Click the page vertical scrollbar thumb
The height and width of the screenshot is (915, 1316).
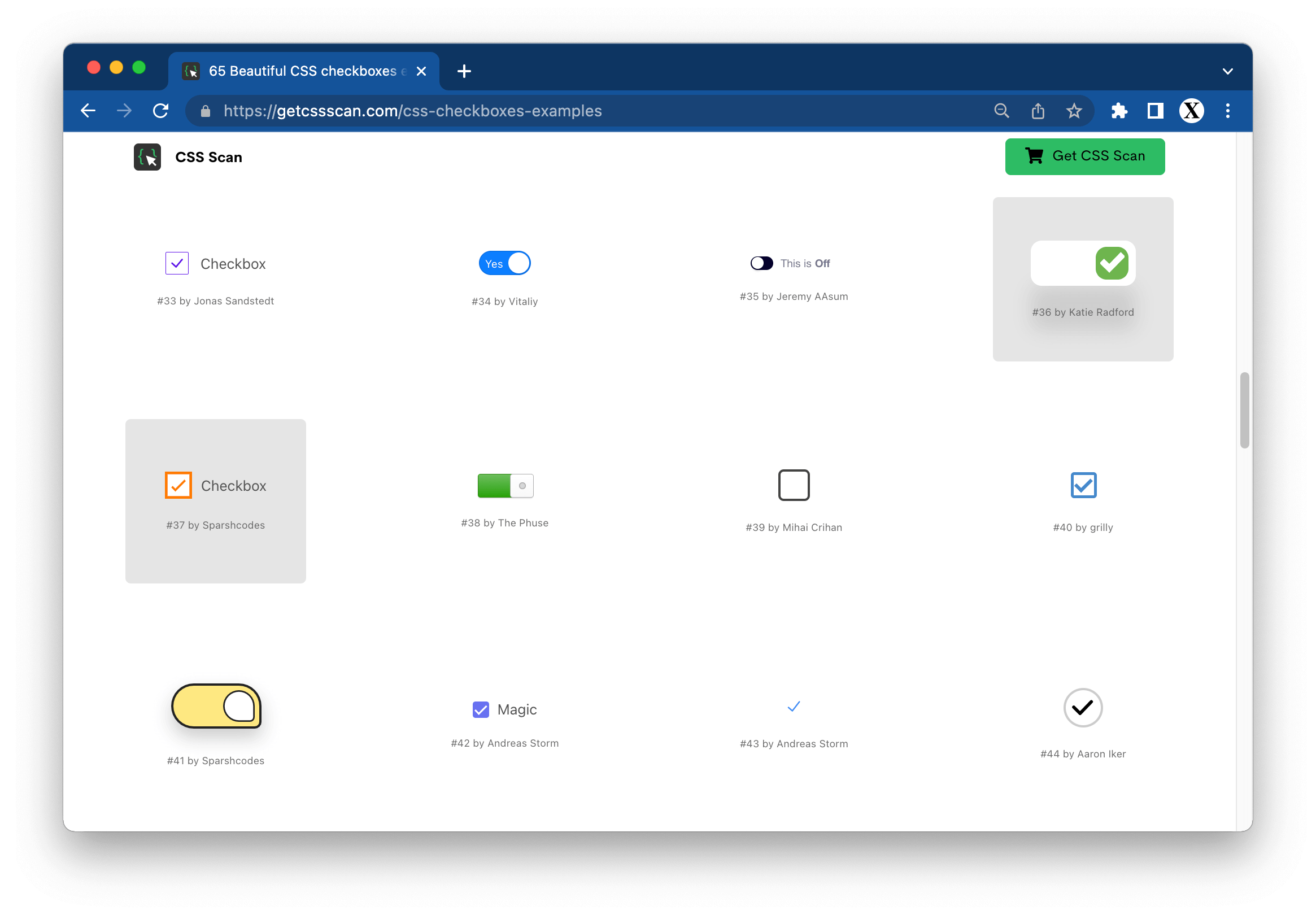point(1244,410)
